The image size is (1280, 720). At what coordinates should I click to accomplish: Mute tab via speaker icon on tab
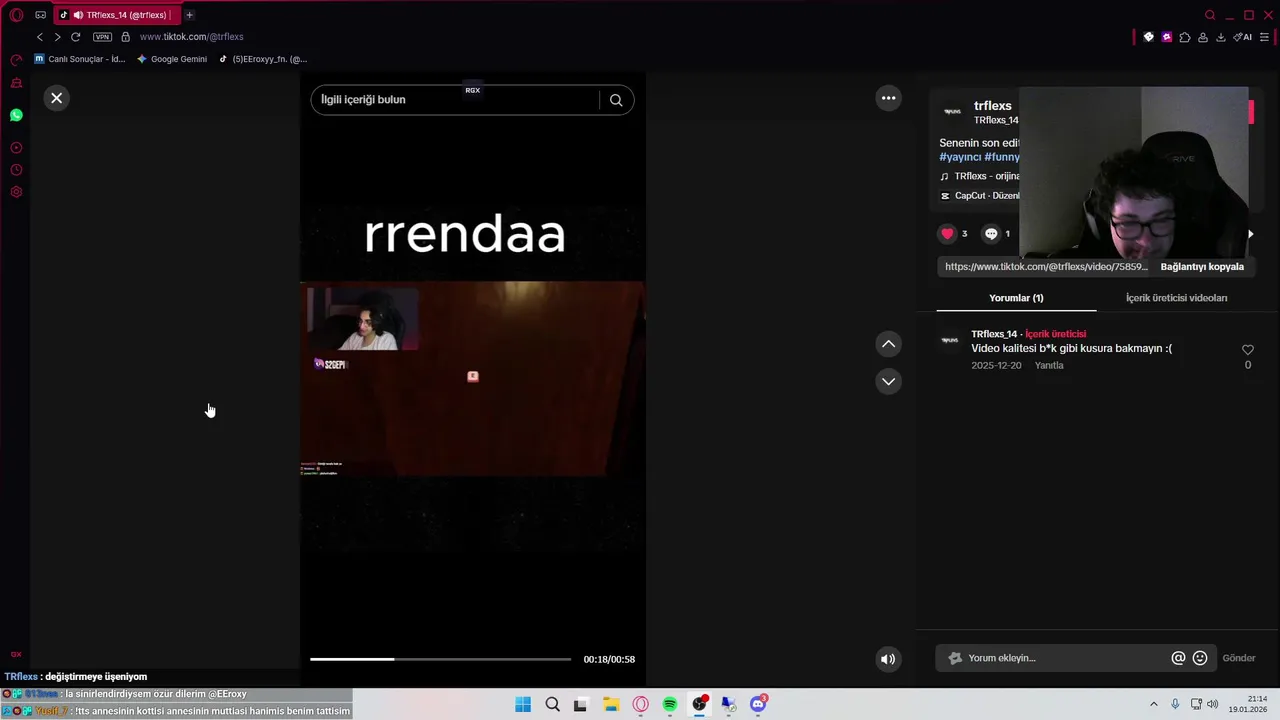(78, 15)
